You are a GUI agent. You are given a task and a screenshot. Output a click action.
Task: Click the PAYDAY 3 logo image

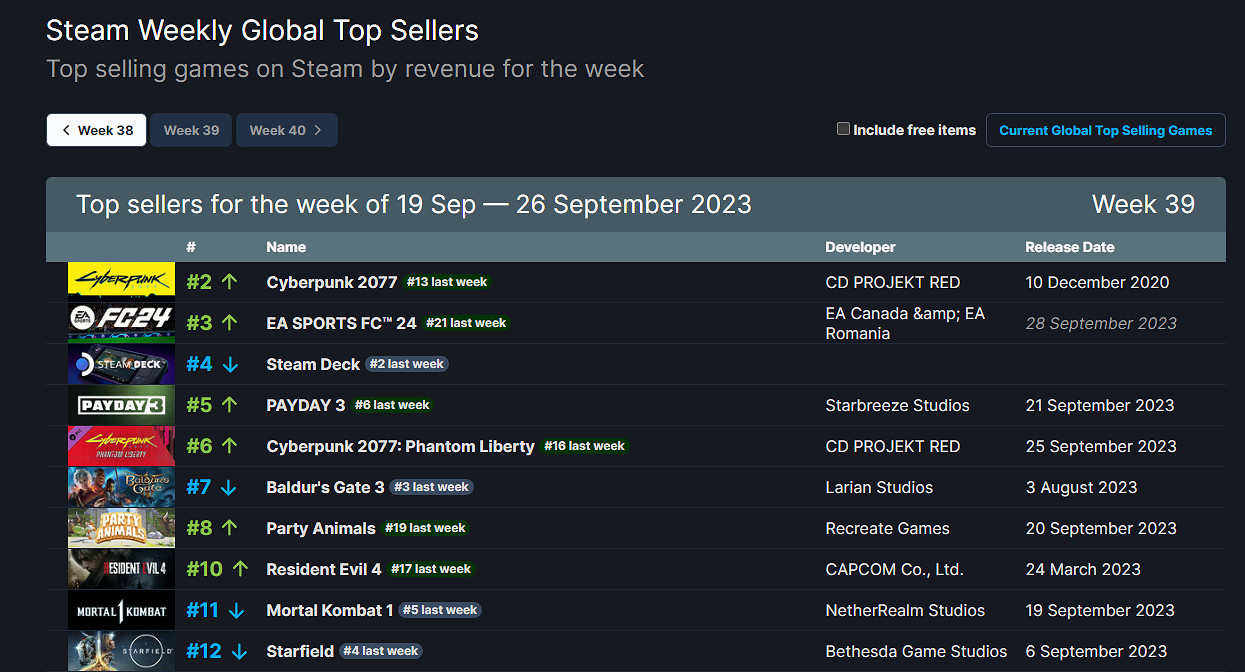[x=121, y=405]
